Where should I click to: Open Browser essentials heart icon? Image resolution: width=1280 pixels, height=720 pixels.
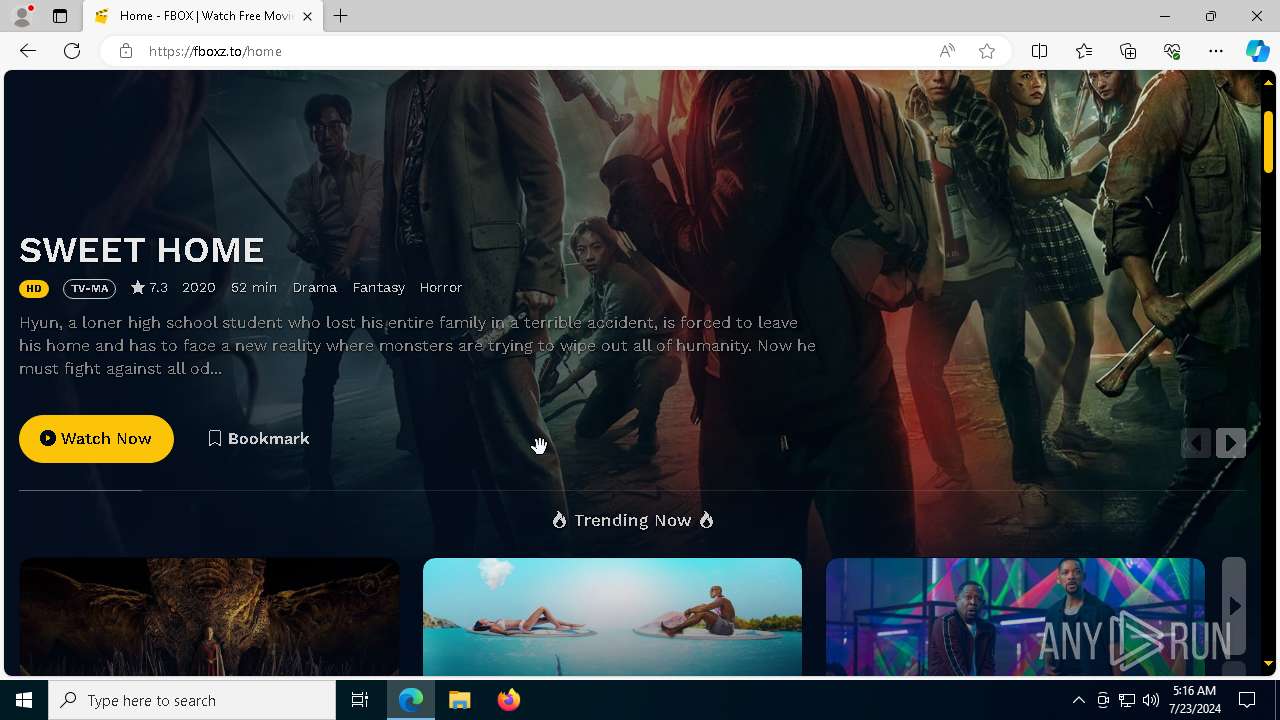(x=1172, y=51)
